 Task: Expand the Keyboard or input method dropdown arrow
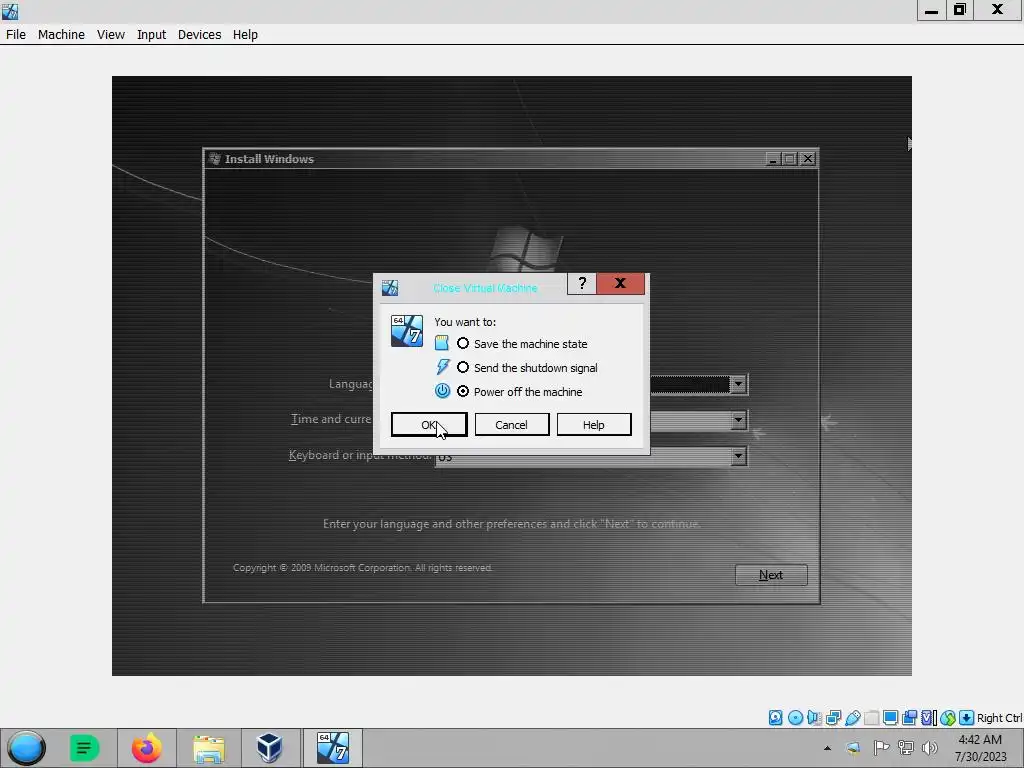pos(738,456)
